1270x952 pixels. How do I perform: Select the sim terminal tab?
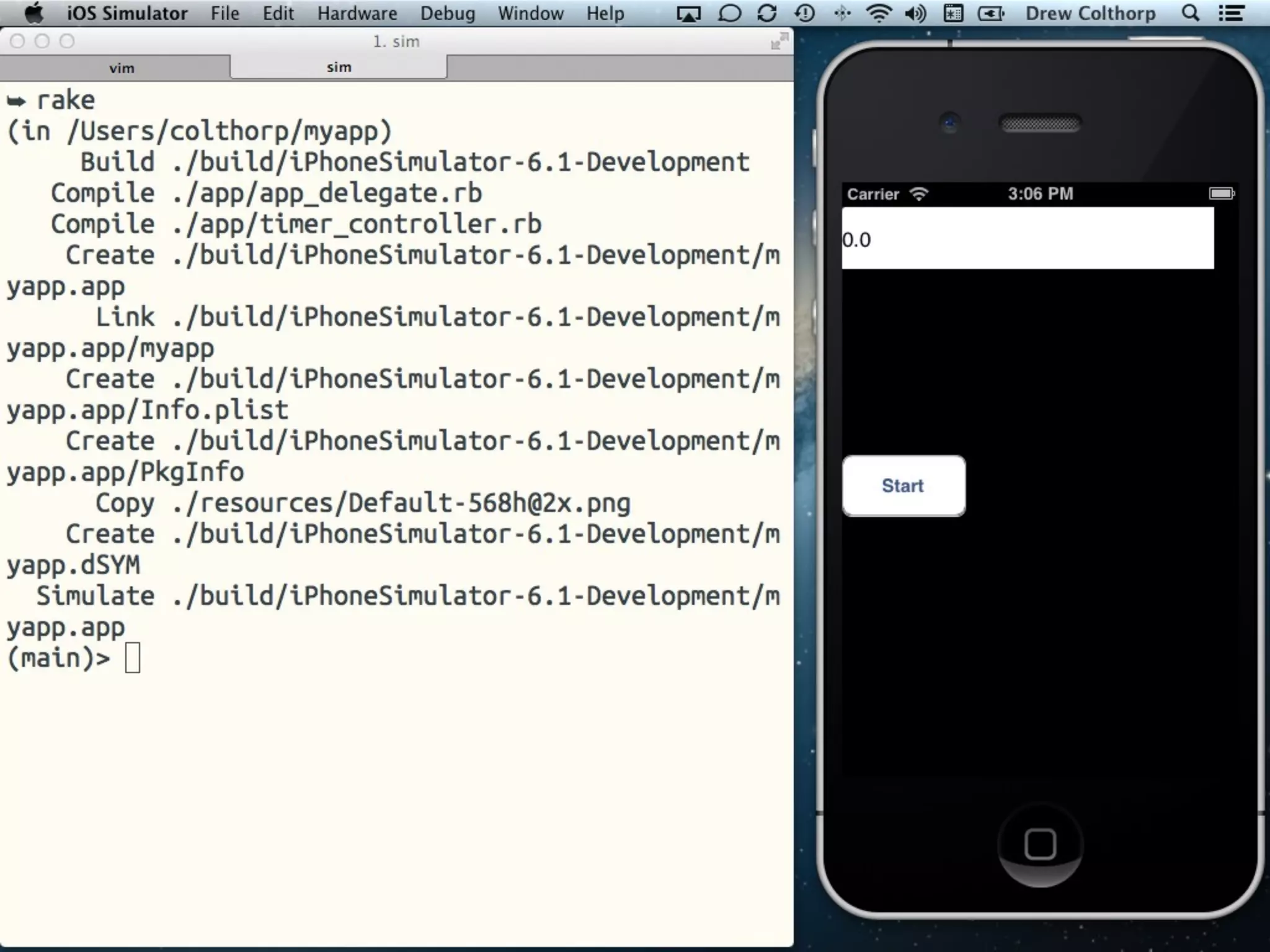tap(339, 67)
